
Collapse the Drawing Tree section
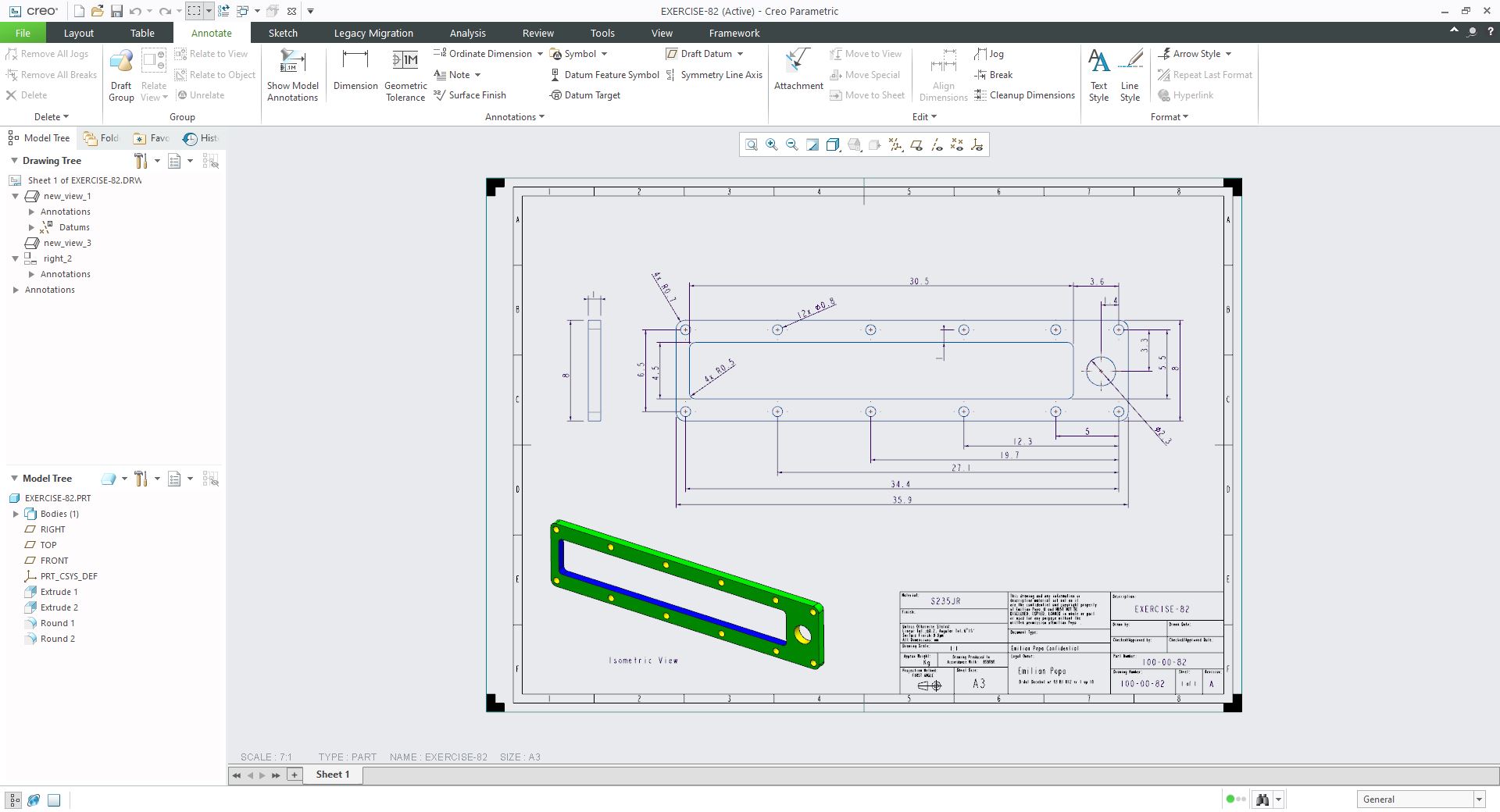(14, 161)
